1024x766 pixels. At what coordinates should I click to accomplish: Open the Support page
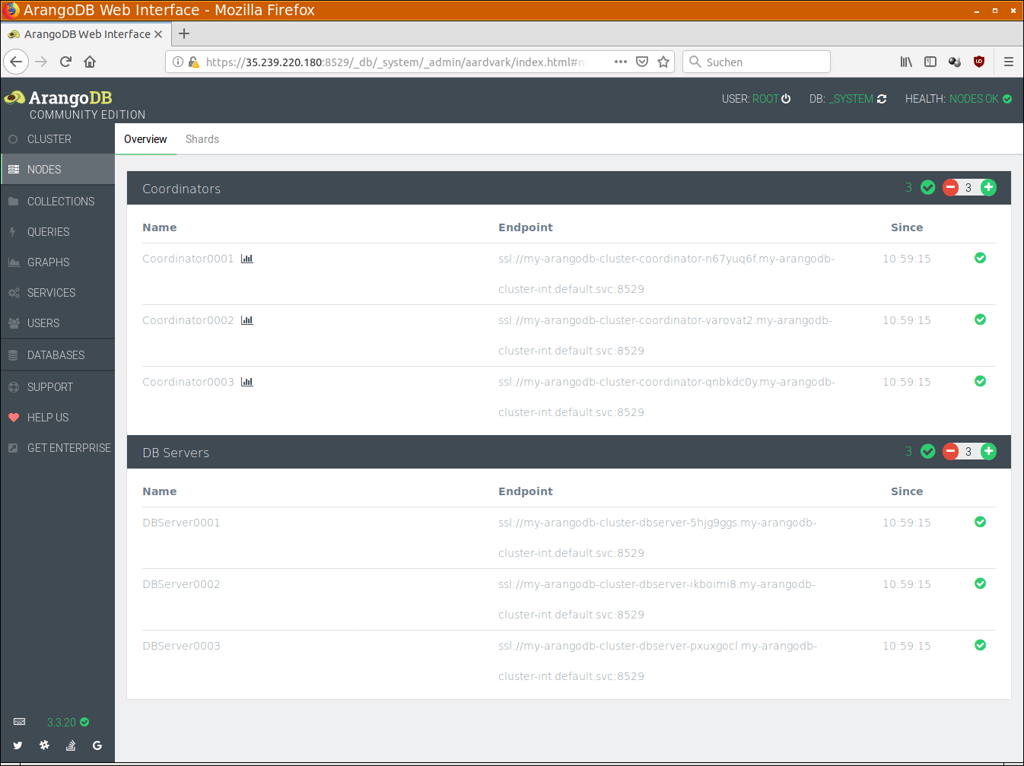[x=50, y=386]
